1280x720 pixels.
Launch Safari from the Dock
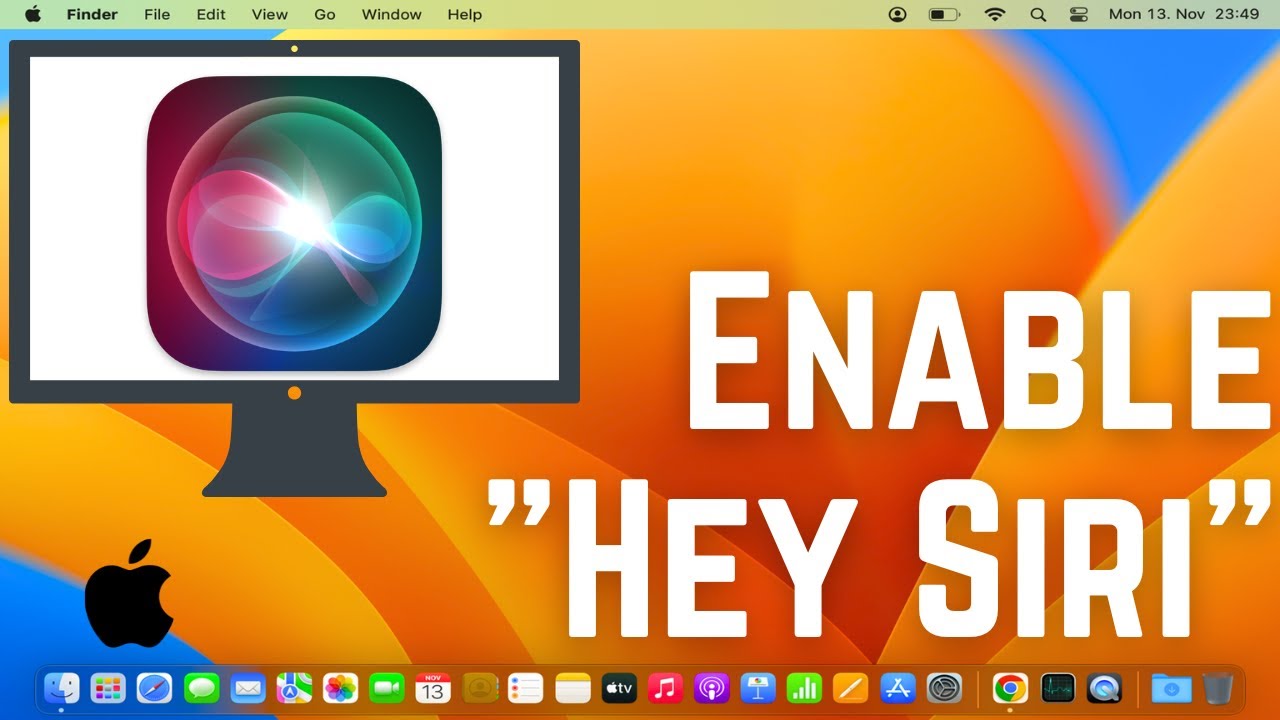pos(154,688)
